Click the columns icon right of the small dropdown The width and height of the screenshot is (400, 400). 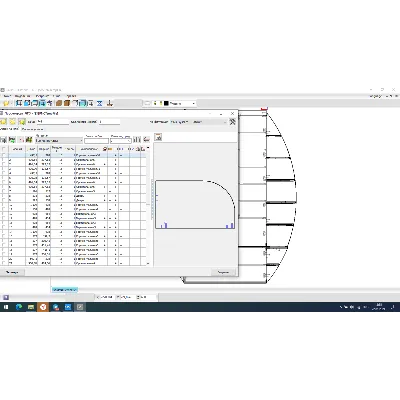tap(137, 140)
